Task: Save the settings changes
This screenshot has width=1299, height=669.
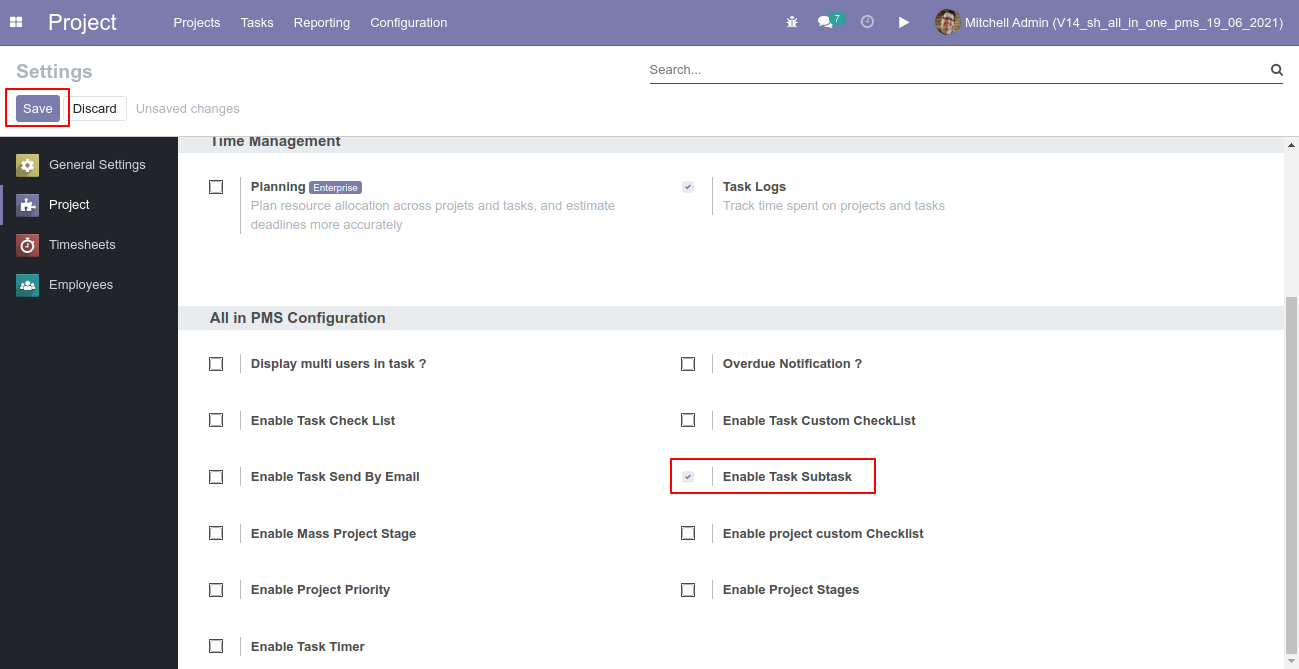Action: (x=38, y=109)
